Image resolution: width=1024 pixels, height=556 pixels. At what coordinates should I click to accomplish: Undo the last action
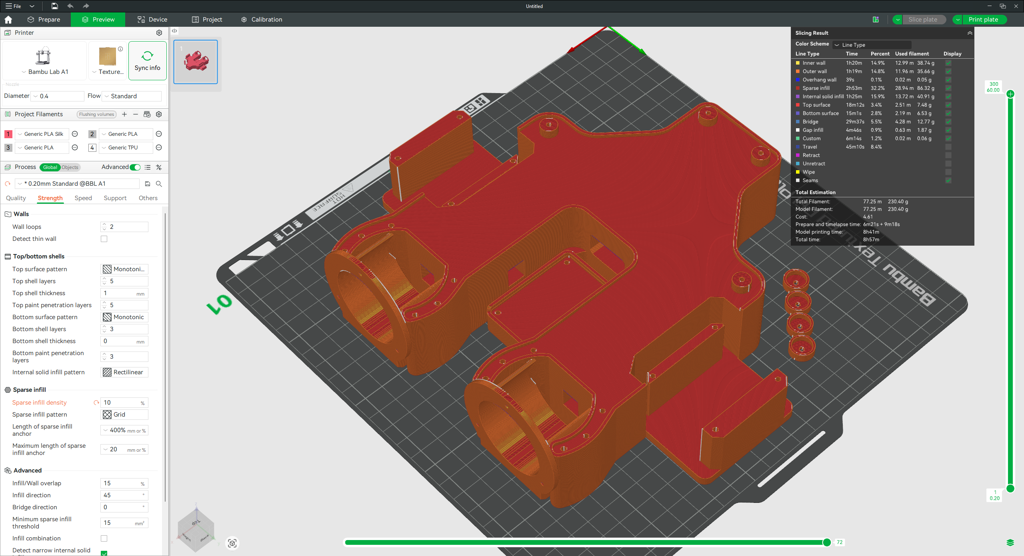coord(71,6)
